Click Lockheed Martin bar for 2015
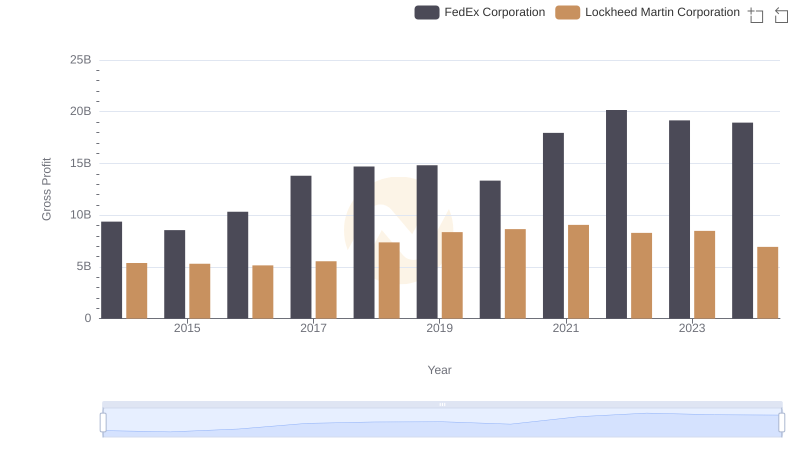The width and height of the screenshot is (800, 461). click(x=199, y=291)
